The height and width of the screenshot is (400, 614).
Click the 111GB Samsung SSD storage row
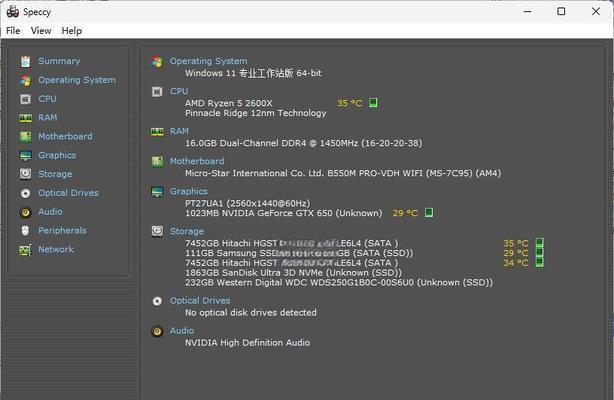[x=299, y=253]
